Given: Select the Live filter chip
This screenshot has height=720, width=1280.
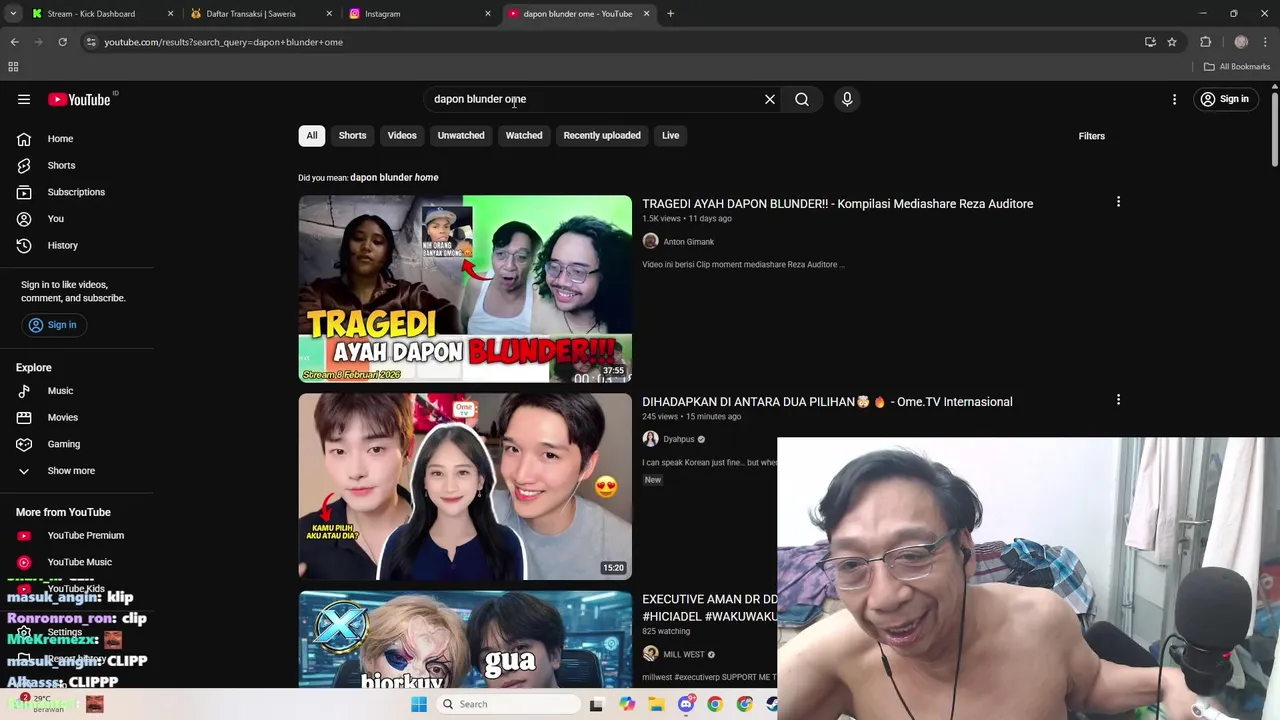Looking at the screenshot, I should [x=670, y=136].
